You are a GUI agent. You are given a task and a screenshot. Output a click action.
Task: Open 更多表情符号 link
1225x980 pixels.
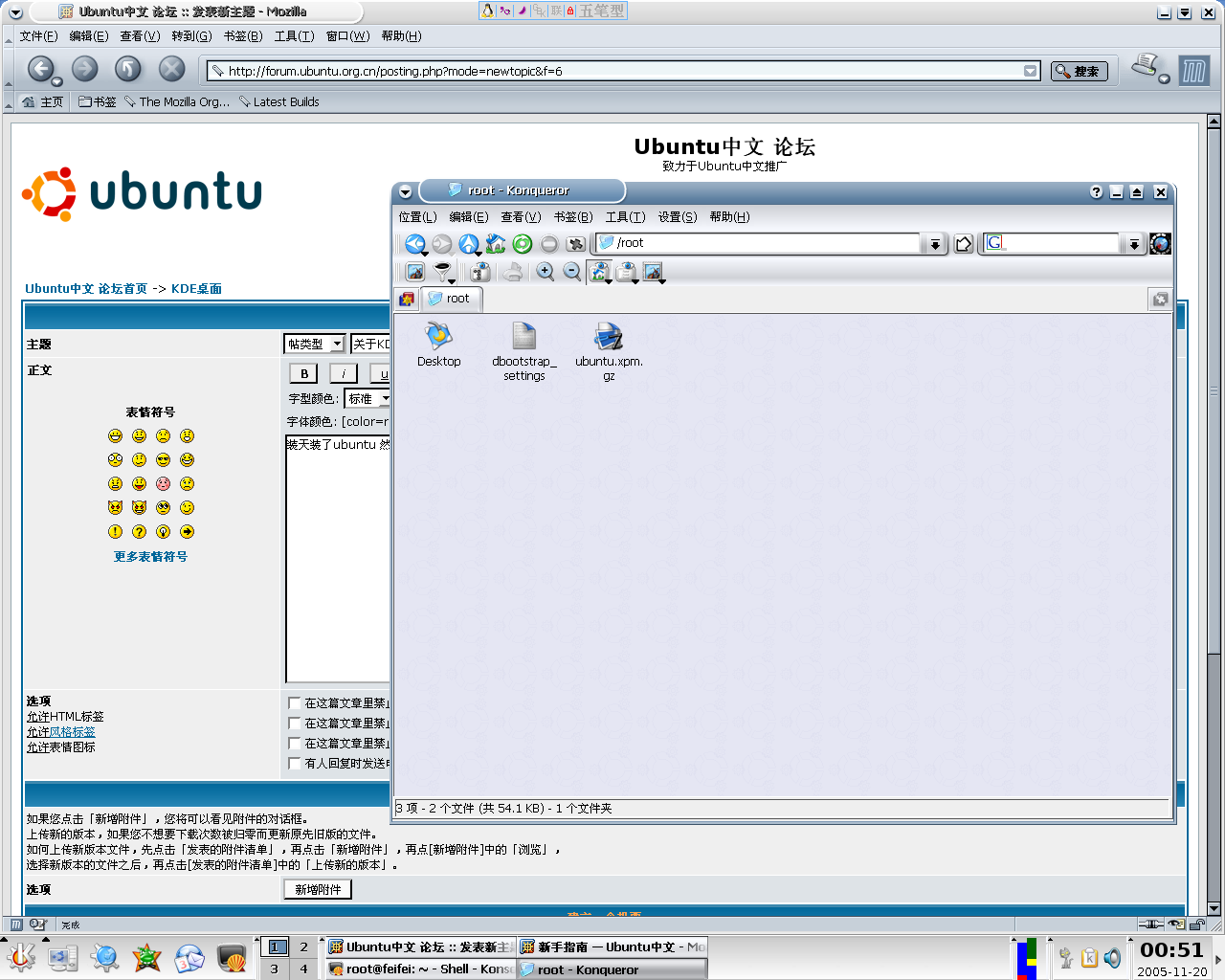pos(150,557)
